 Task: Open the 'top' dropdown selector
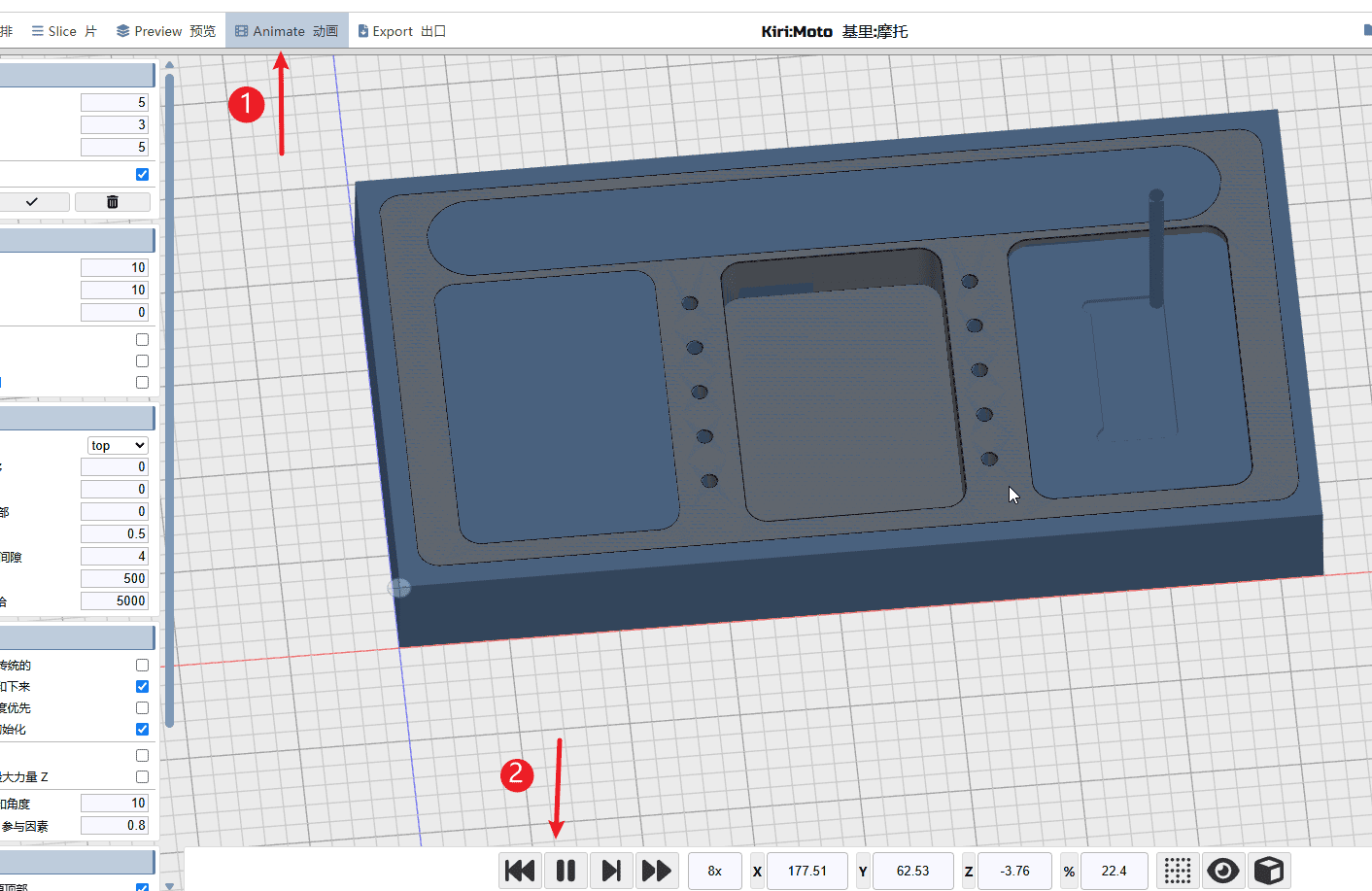118,445
